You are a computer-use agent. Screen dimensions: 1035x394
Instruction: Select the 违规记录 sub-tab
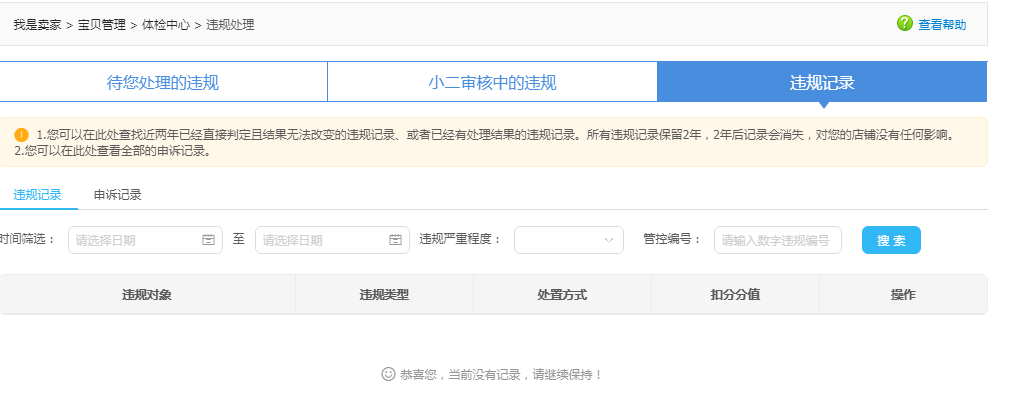(x=38, y=195)
